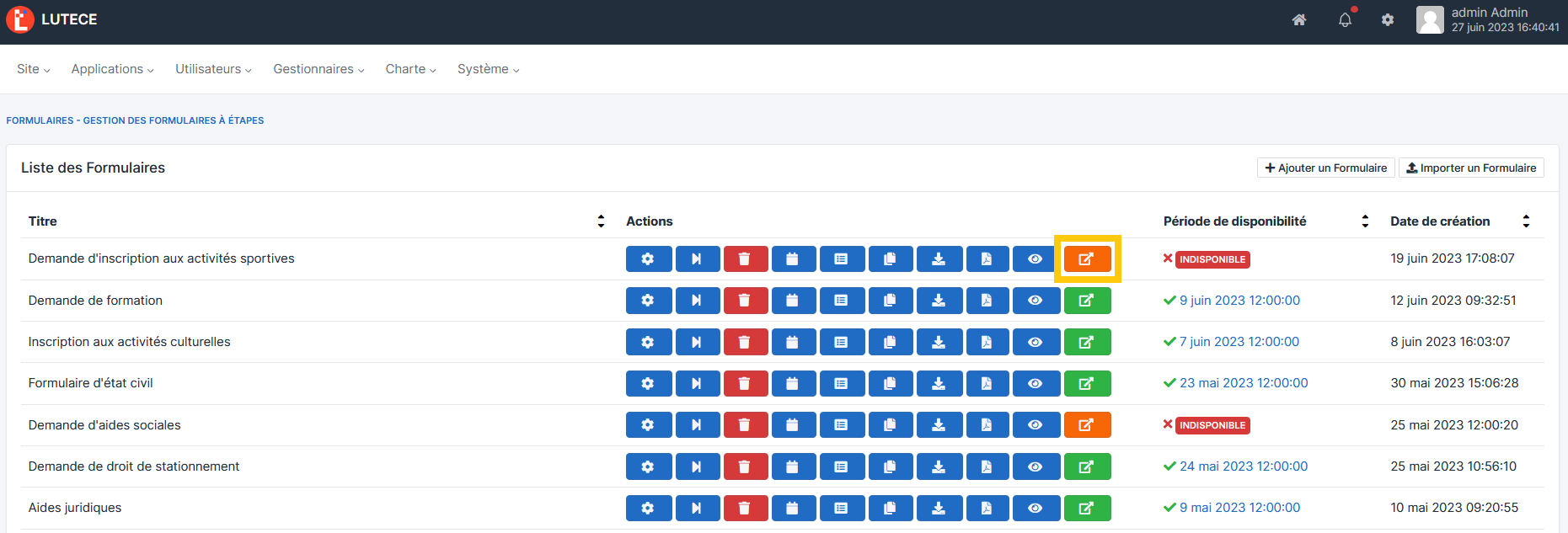The height and width of the screenshot is (533, 1568).
Task: Sort the list by Titre column
Action: [x=601, y=221]
